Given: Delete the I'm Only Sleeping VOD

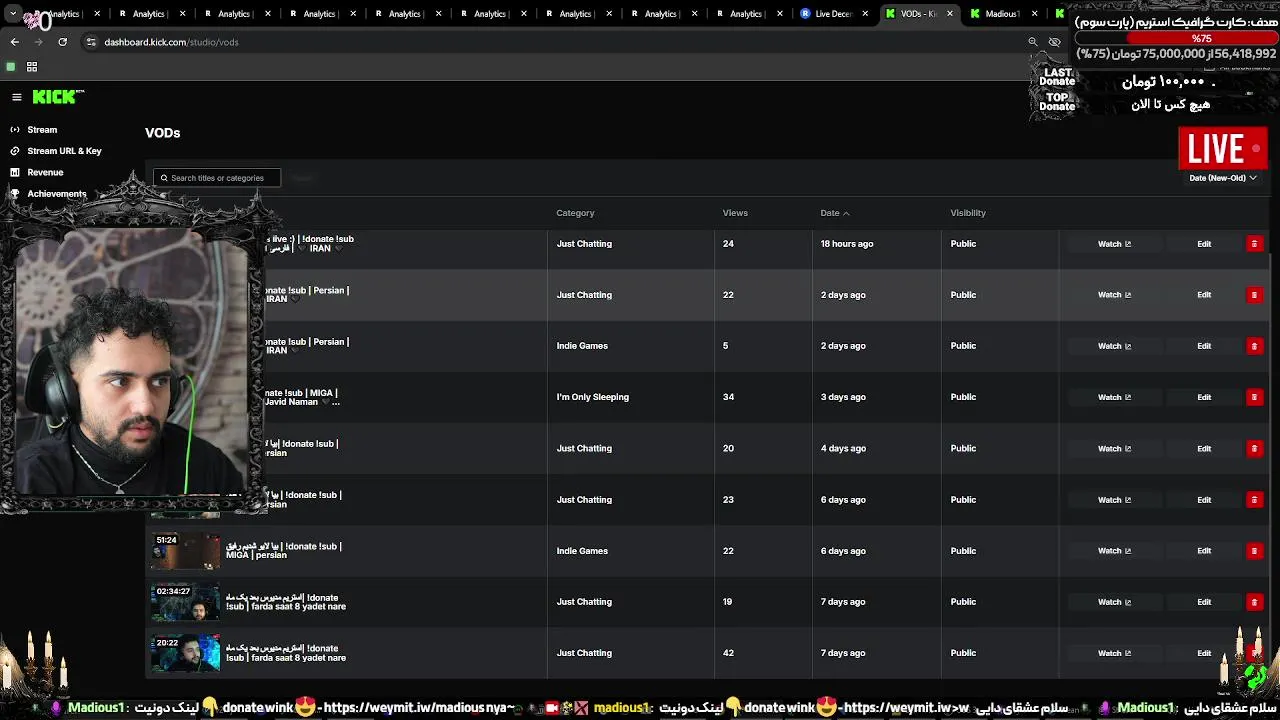Looking at the screenshot, I should pyautogui.click(x=1254, y=397).
